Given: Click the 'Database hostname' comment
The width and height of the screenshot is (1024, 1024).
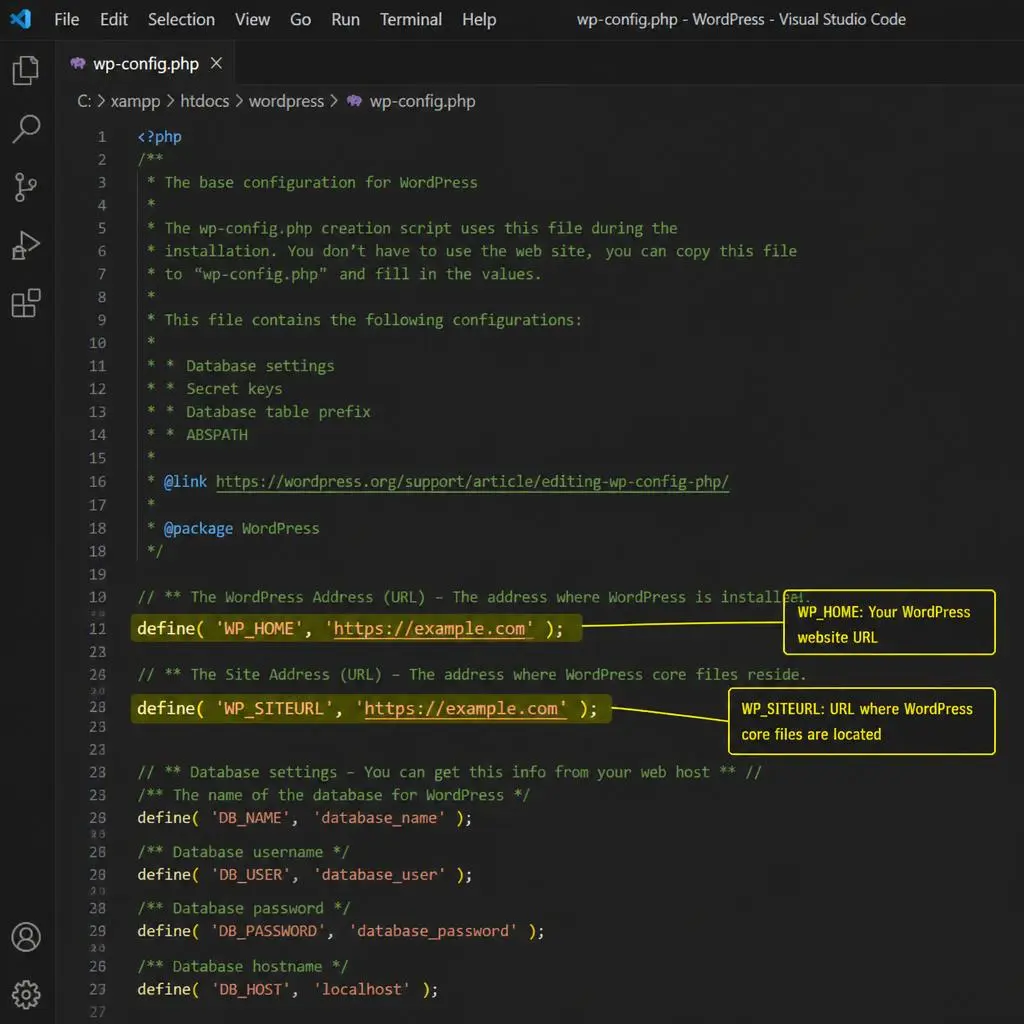Looking at the screenshot, I should click(x=242, y=967).
